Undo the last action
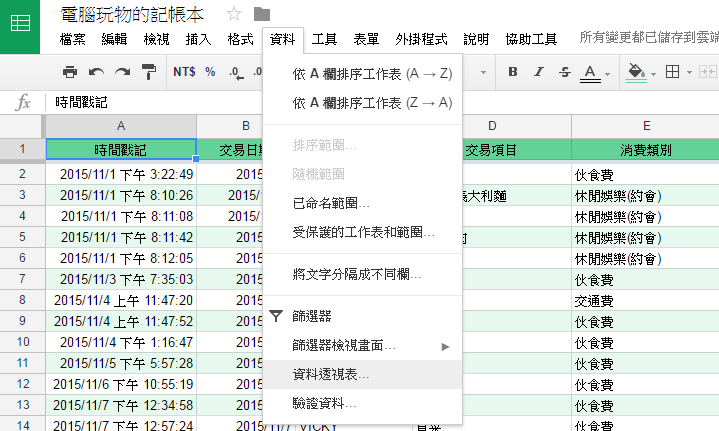Screen dimensions: 719x431 coord(96,72)
